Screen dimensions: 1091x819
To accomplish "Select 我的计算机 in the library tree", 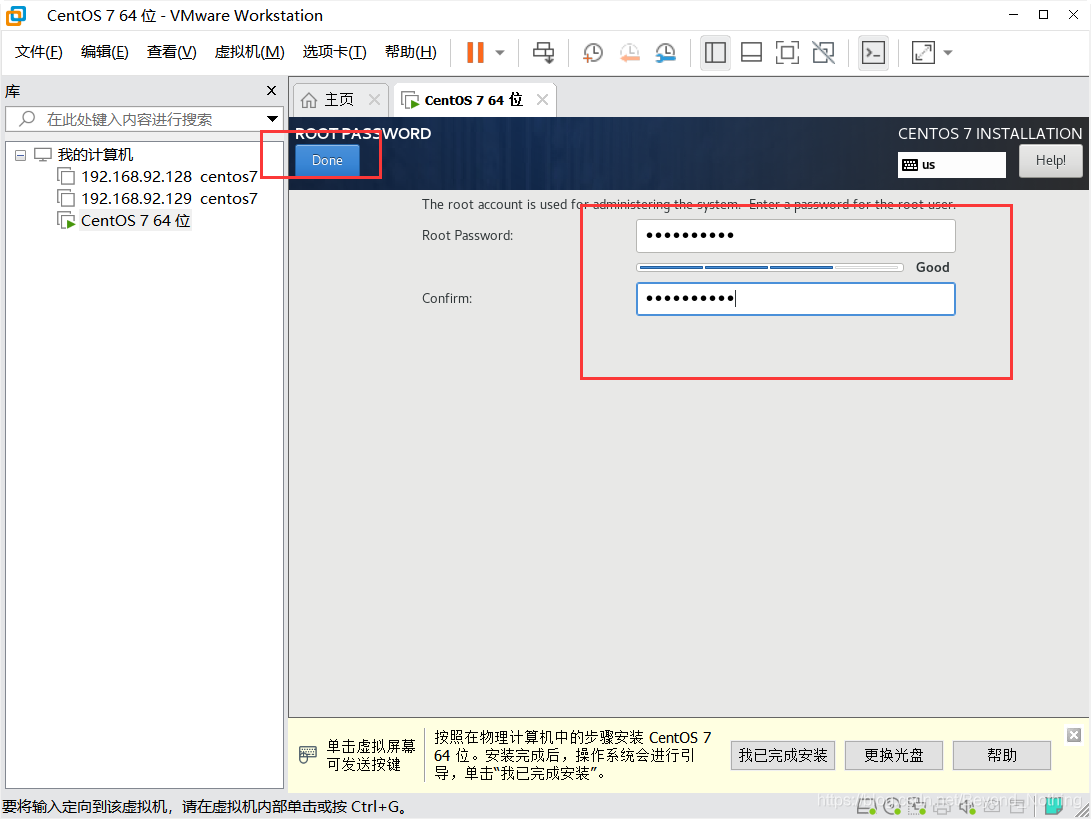I will tap(95, 154).
